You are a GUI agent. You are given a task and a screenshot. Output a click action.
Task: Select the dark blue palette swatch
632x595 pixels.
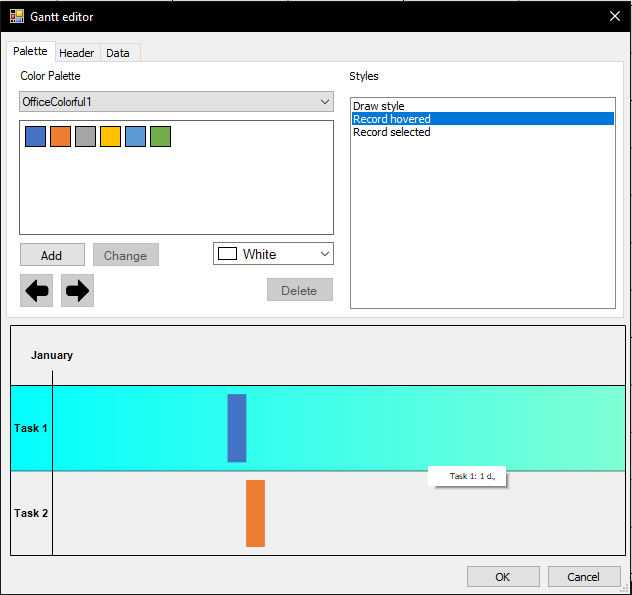35,136
